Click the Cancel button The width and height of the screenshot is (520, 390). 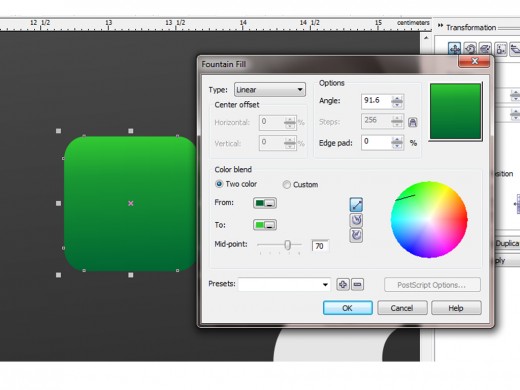click(402, 308)
